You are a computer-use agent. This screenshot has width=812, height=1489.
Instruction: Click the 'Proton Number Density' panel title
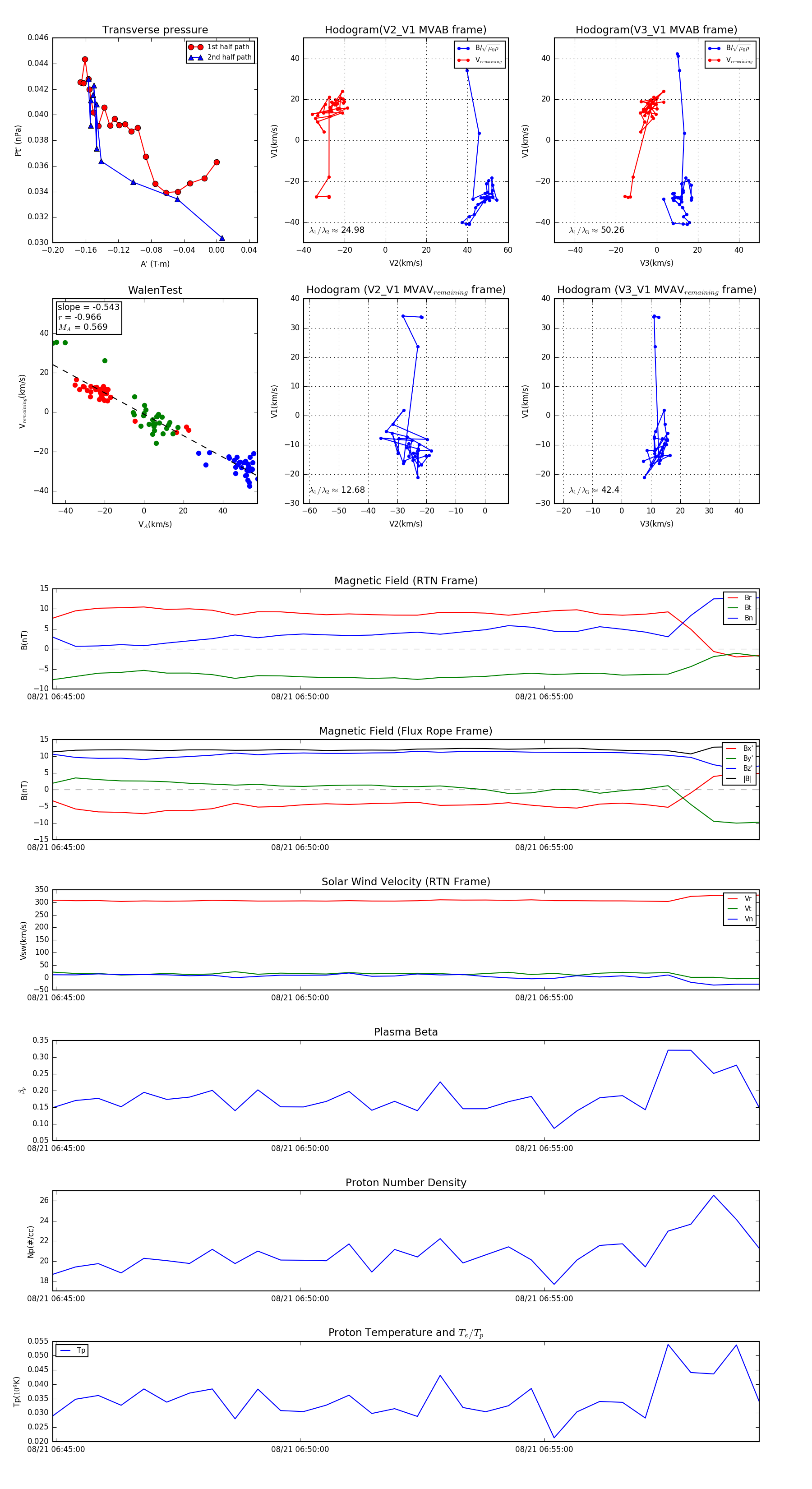point(406,1182)
